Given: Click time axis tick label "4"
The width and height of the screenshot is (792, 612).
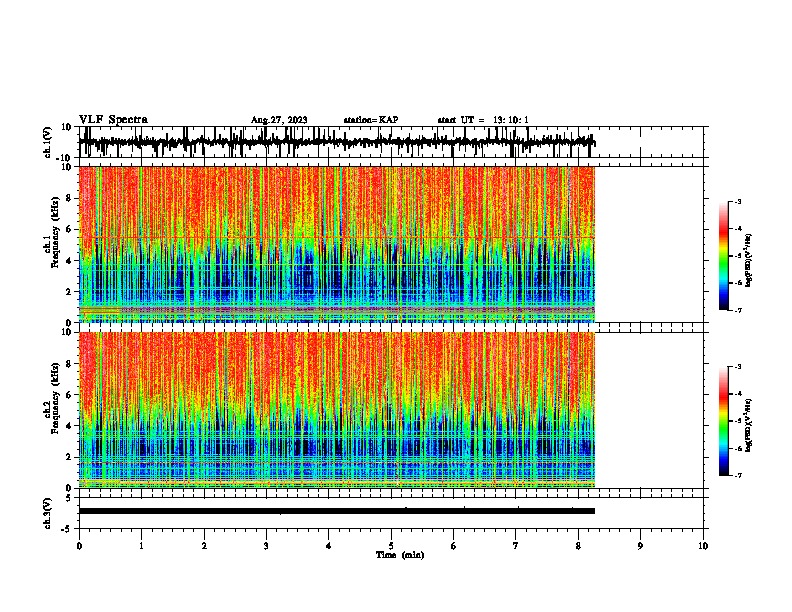Looking at the screenshot, I should 329,546.
